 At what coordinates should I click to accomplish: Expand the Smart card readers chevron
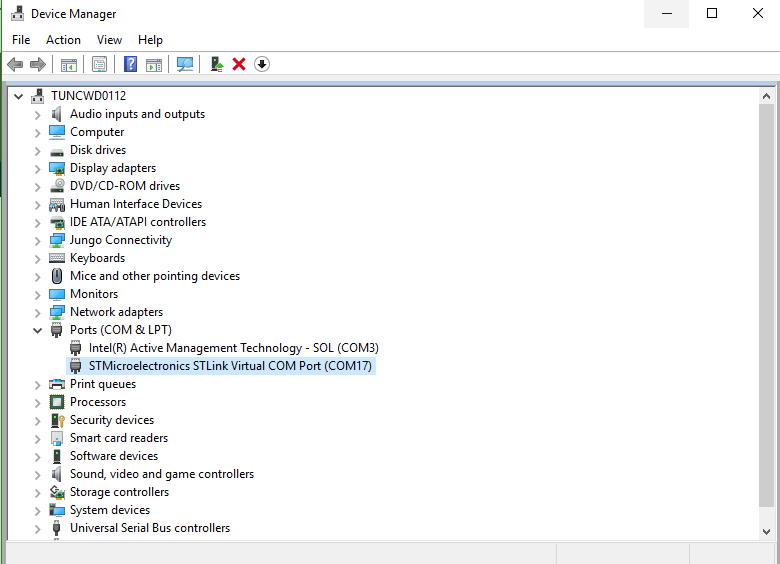tap(37, 438)
